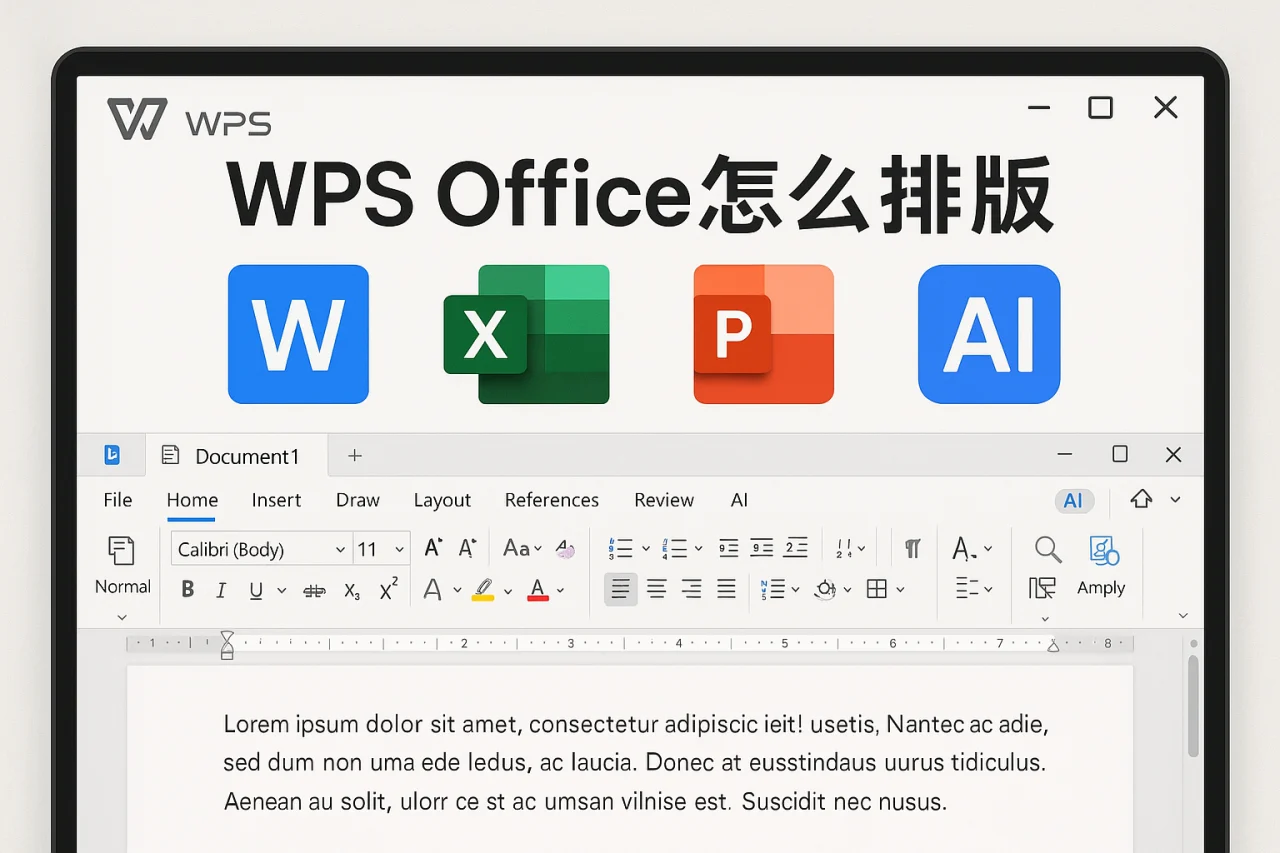This screenshot has height=853, width=1280.
Task: Toggle Underline on selected text
Action: point(254,590)
